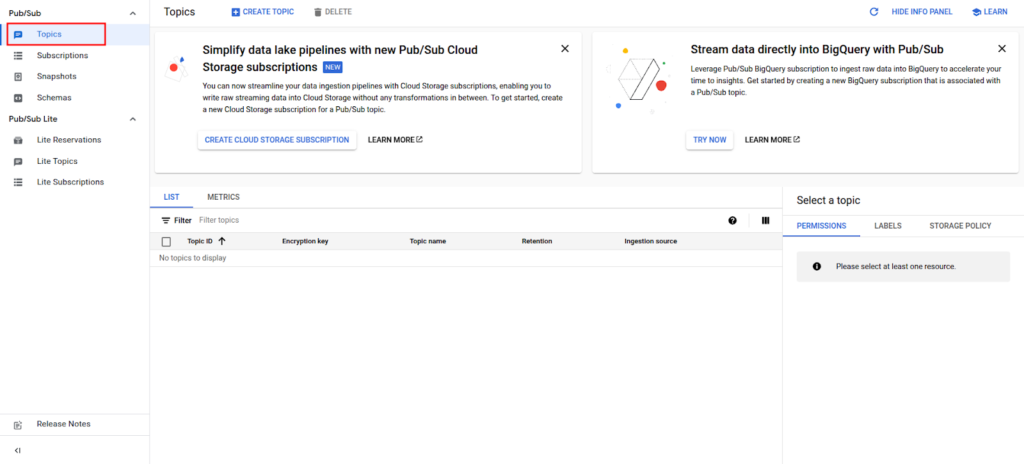The image size is (1024, 464).
Task: Open LEARN MORE link in Cloud Storage banner
Action: (395, 140)
